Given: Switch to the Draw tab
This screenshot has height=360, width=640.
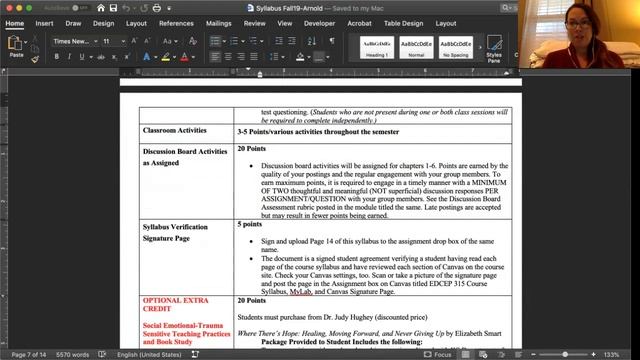Looking at the screenshot, I should (73, 23).
